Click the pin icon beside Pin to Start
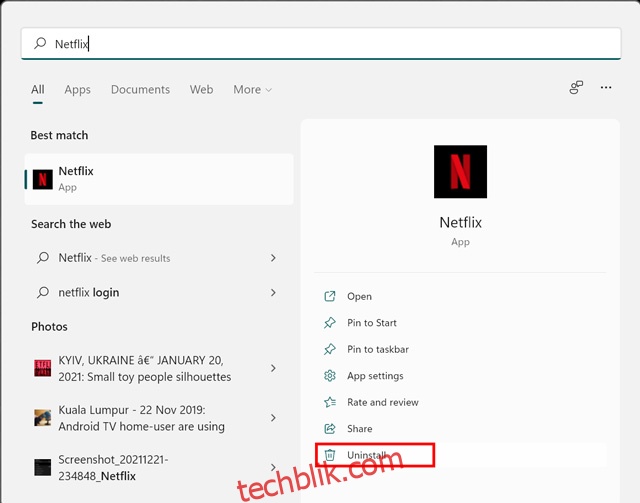The image size is (640, 503). [330, 323]
